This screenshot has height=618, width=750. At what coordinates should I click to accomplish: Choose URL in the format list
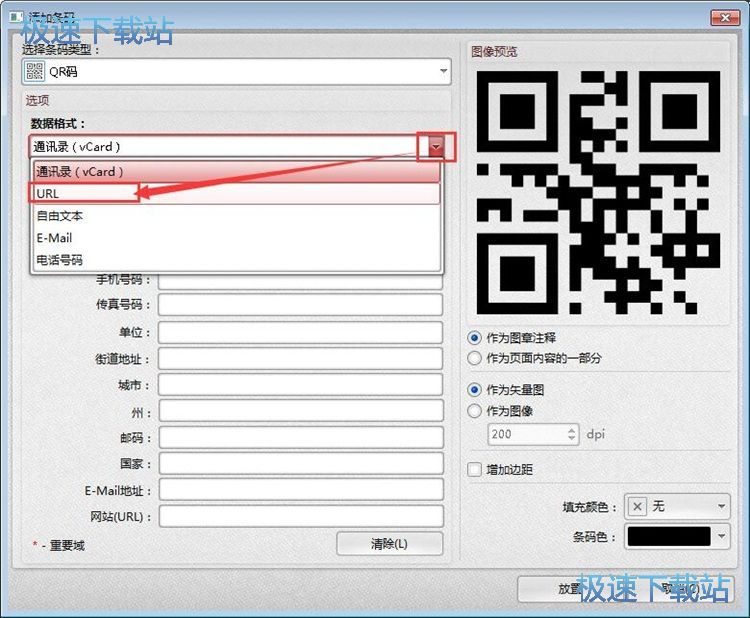237,194
